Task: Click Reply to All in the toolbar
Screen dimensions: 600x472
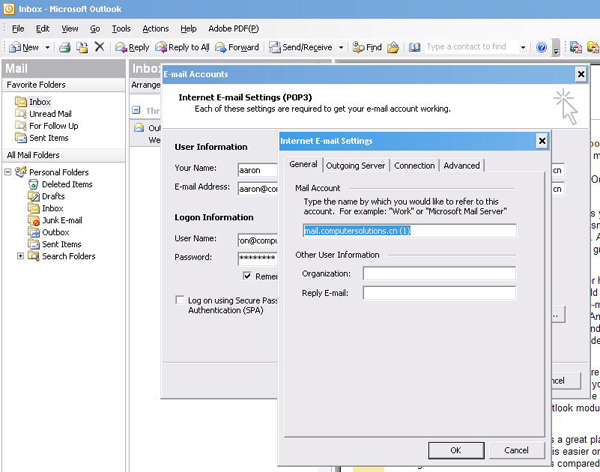Action: coord(182,47)
